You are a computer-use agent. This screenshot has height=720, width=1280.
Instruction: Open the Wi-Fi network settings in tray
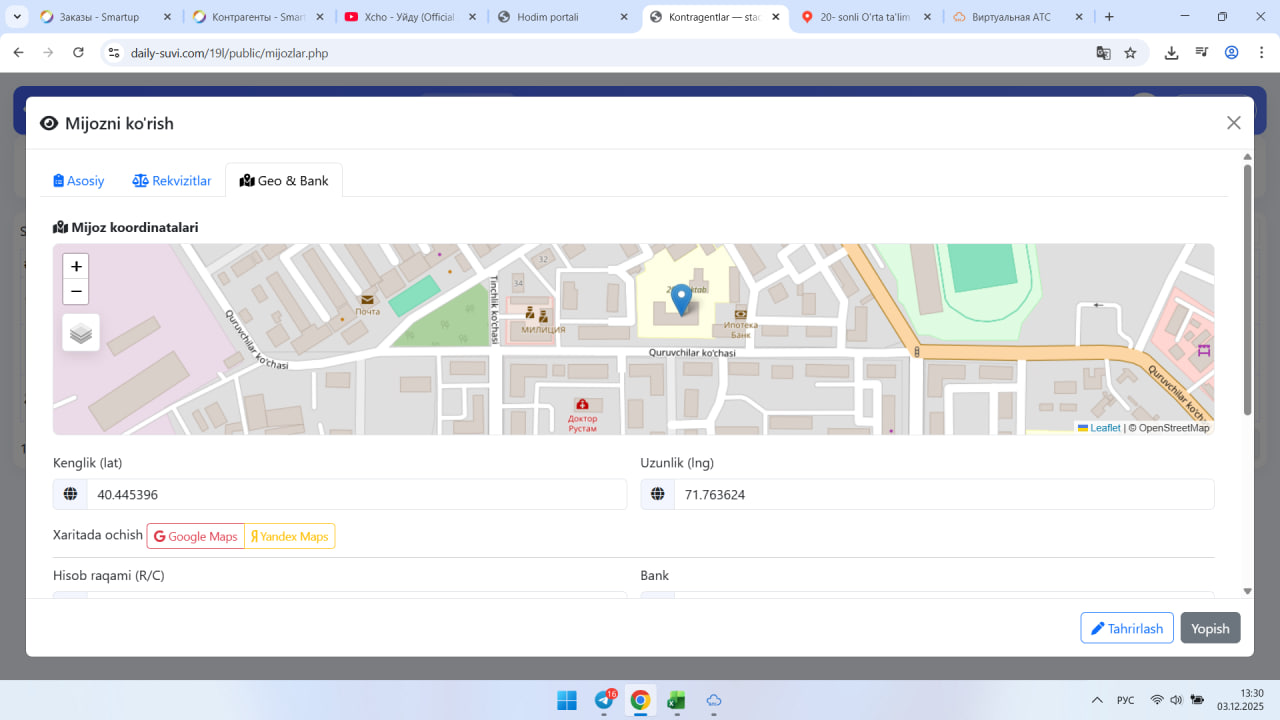click(1157, 700)
